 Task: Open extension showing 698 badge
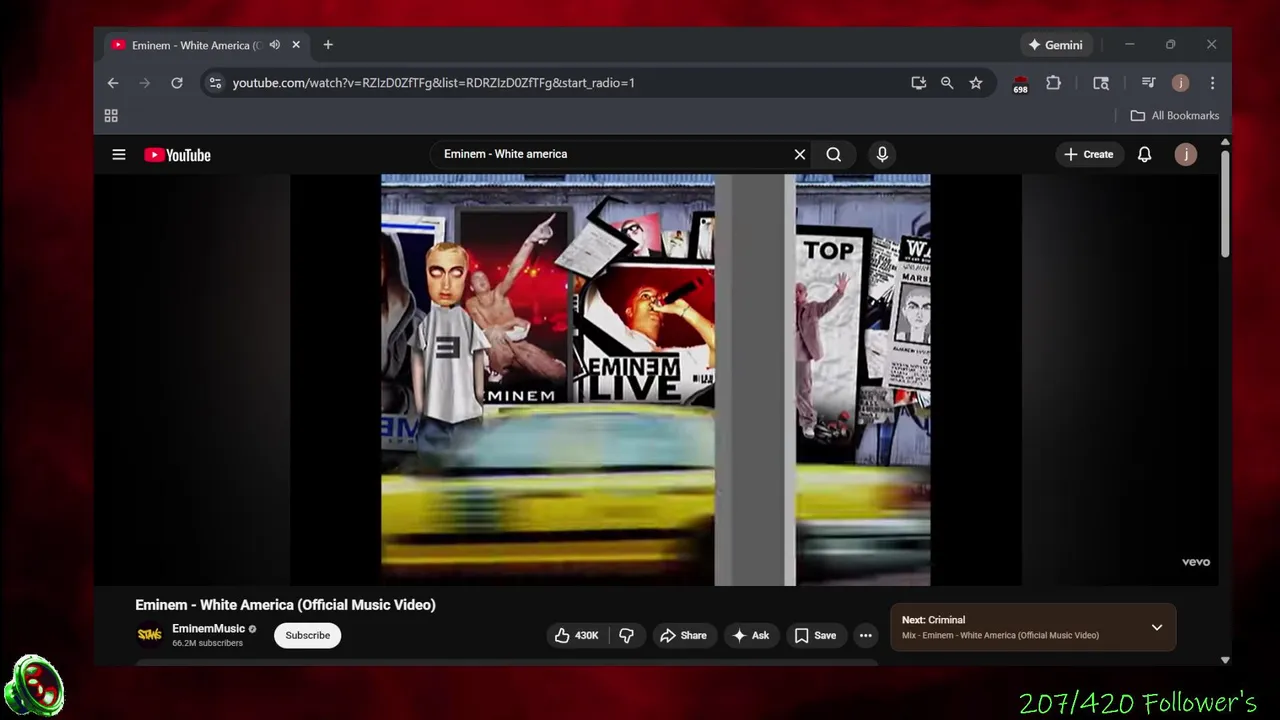coord(1020,84)
